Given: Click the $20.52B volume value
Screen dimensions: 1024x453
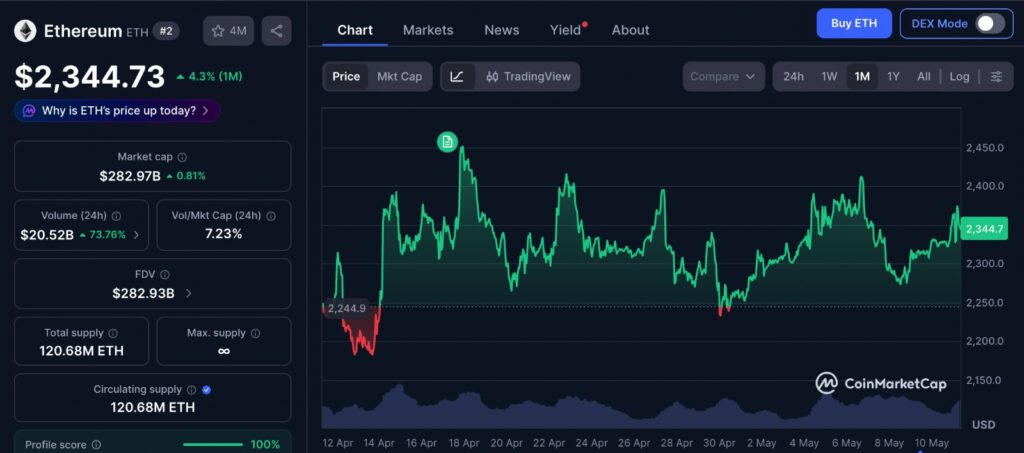Looking at the screenshot, I should click(47, 235).
